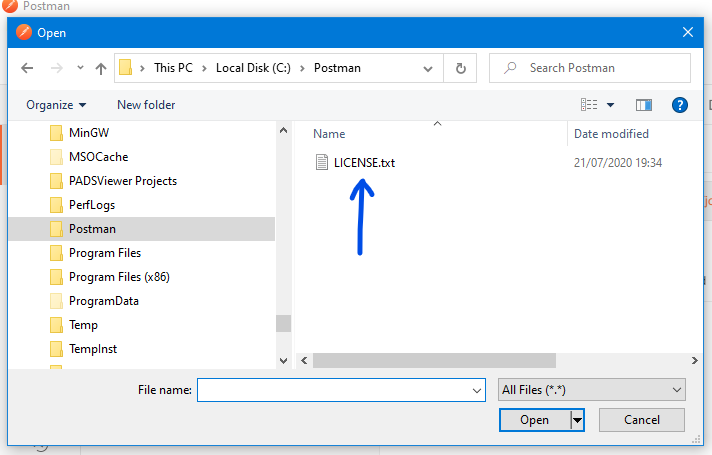Go up one folder level
This screenshot has width=712, height=455.
pos(101,68)
